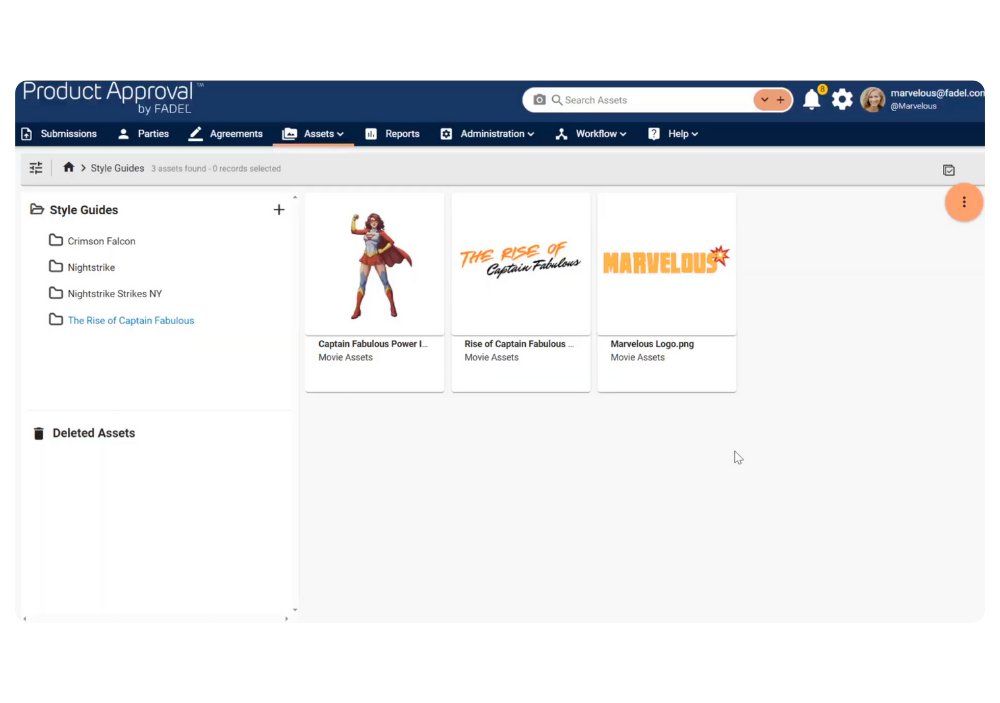Click the notifications bell icon

pyautogui.click(x=811, y=100)
